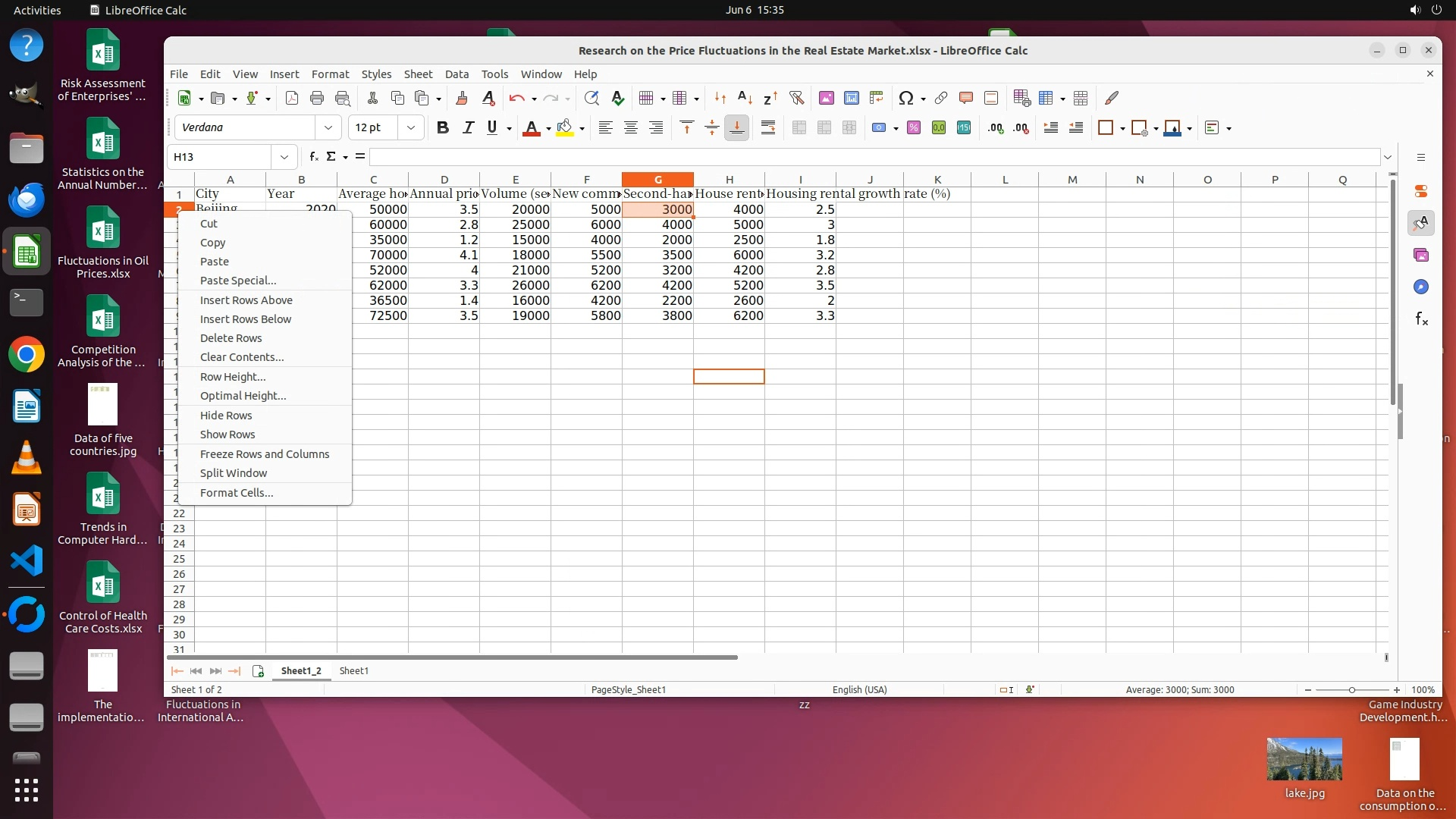
Task: Click the Export as PDF icon
Action: pyautogui.click(x=292, y=98)
